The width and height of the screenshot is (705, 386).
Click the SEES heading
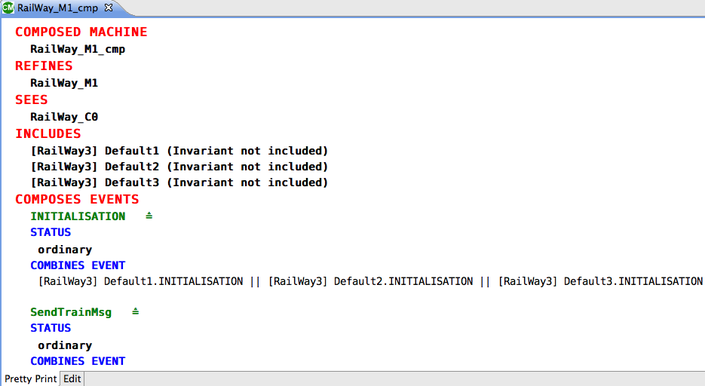(x=31, y=100)
